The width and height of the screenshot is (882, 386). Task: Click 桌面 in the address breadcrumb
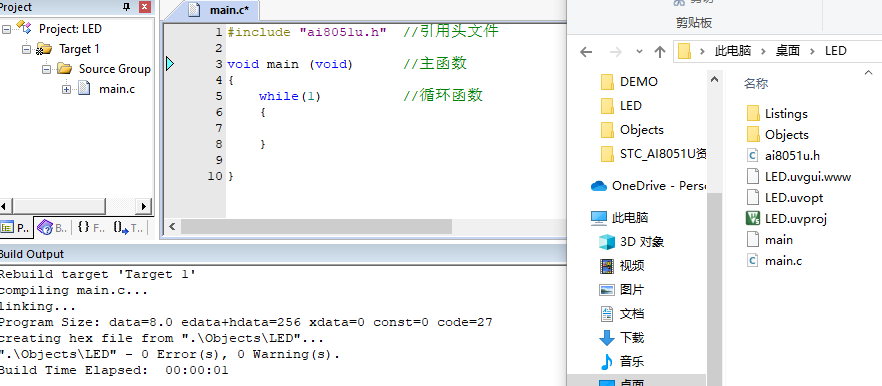[x=788, y=51]
